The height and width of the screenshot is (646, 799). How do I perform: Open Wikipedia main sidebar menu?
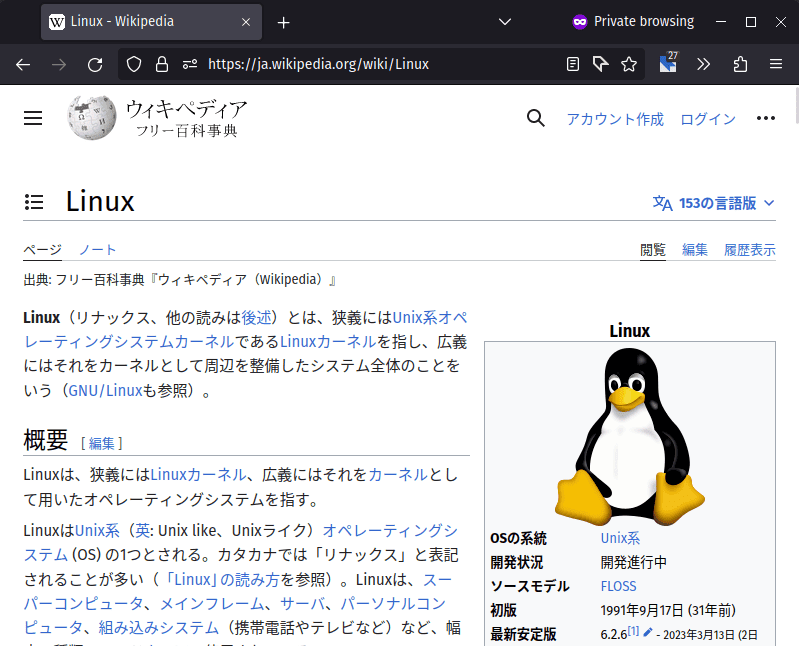pyautogui.click(x=33, y=118)
